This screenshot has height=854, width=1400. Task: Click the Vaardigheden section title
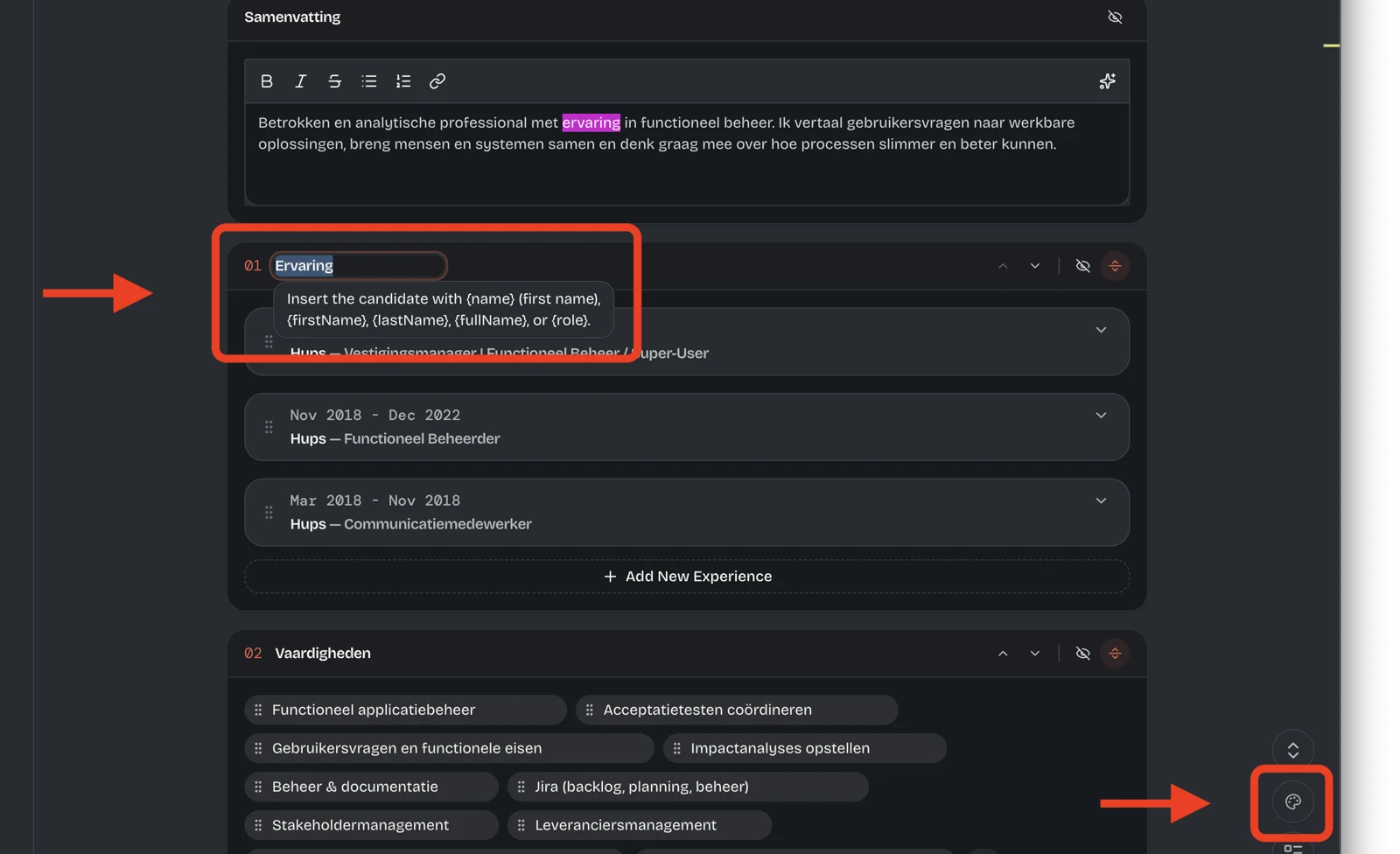(323, 654)
